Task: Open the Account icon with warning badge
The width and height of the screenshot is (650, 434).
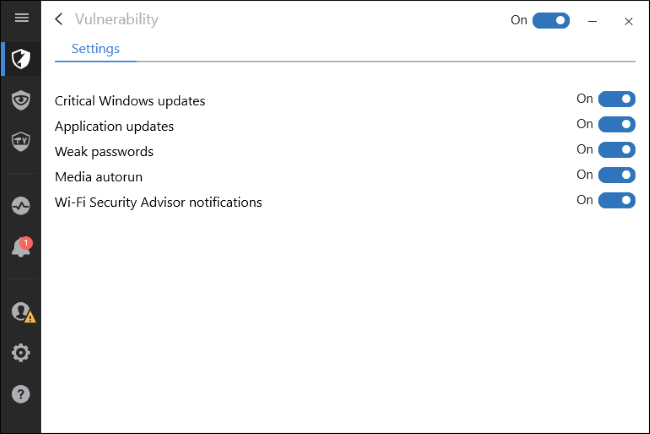Action: pyautogui.click(x=20, y=312)
